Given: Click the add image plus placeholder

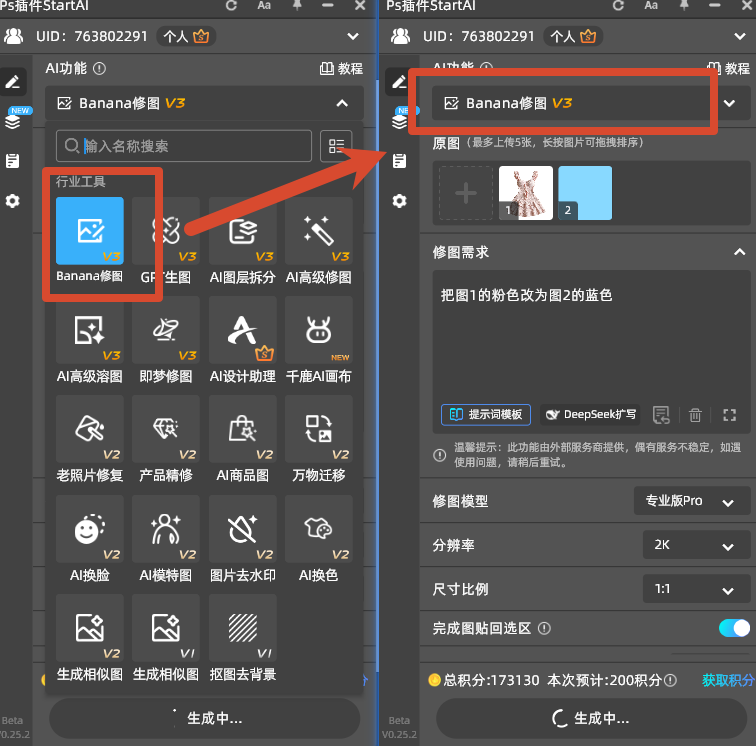Looking at the screenshot, I should coord(466,193).
